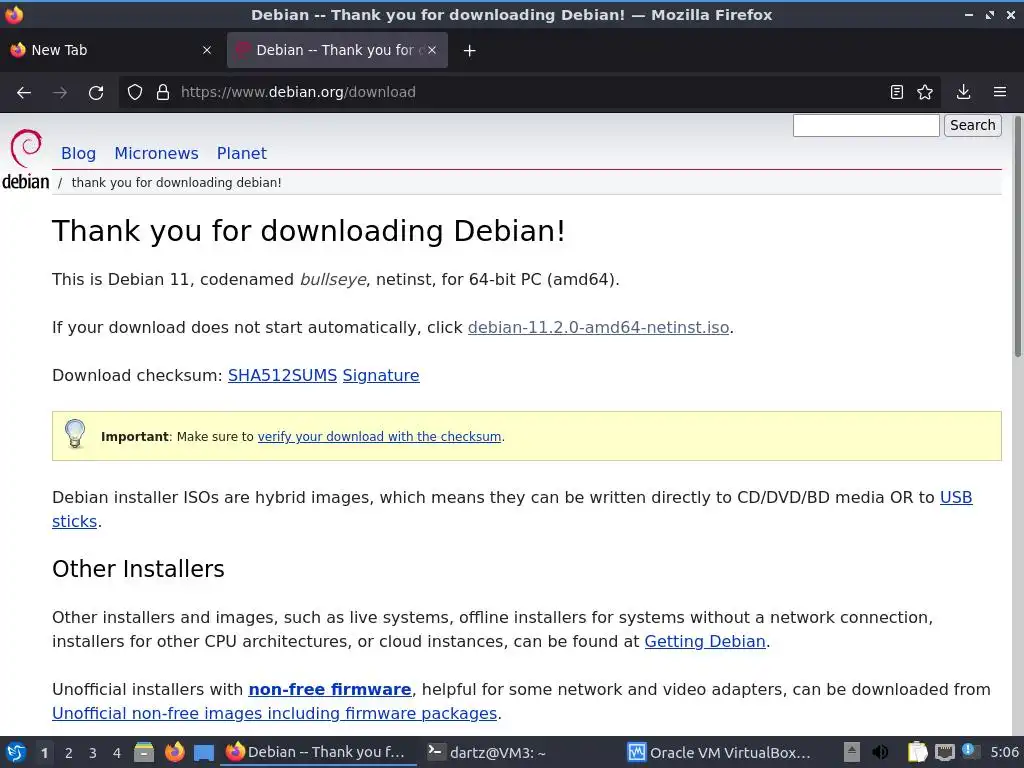This screenshot has width=1024, height=768.
Task: Download debian-11.2.0-amd64-netinst.iso link
Action: pos(598,327)
